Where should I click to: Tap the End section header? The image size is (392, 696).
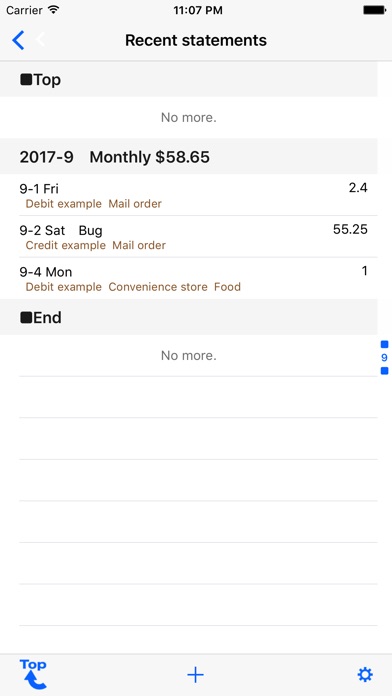tap(189, 317)
